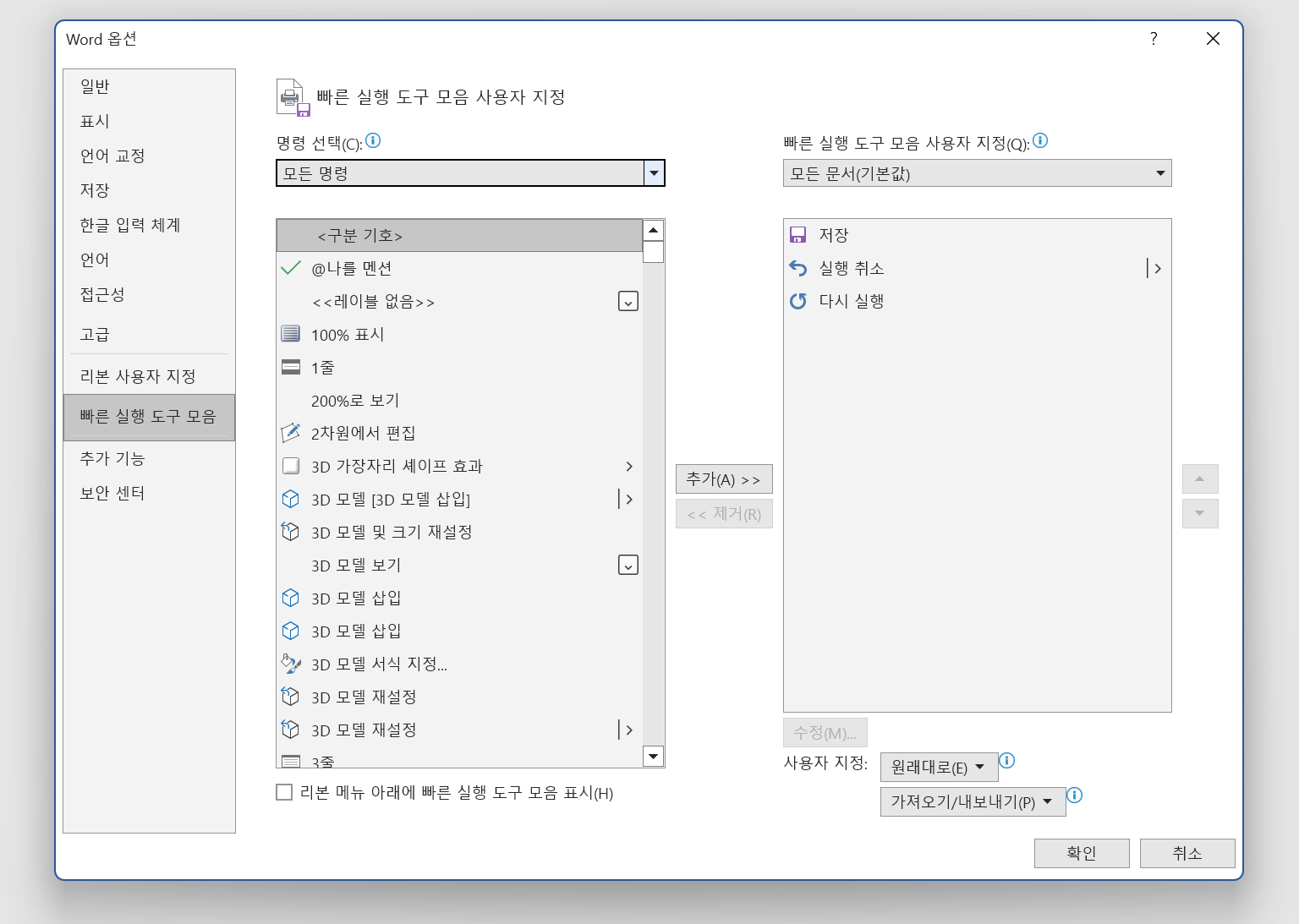Cancel with the 취소 button
Viewport: 1299px width, 924px height.
(1187, 853)
